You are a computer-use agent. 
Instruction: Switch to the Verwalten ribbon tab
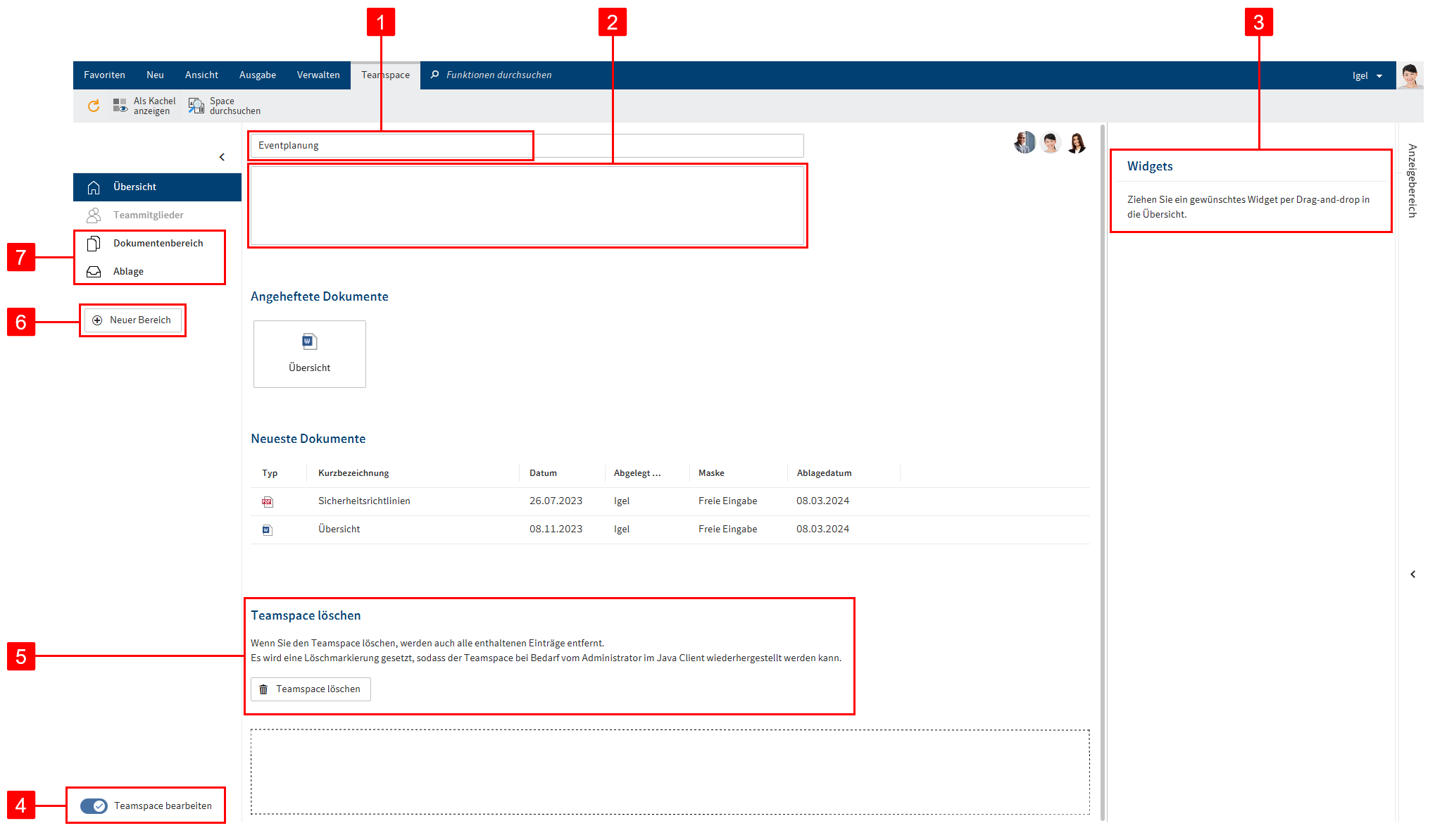318,75
